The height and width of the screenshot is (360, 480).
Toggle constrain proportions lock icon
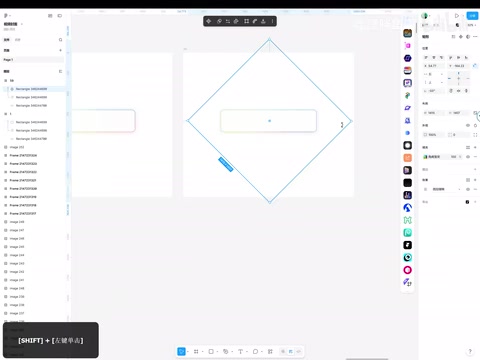(x=475, y=113)
